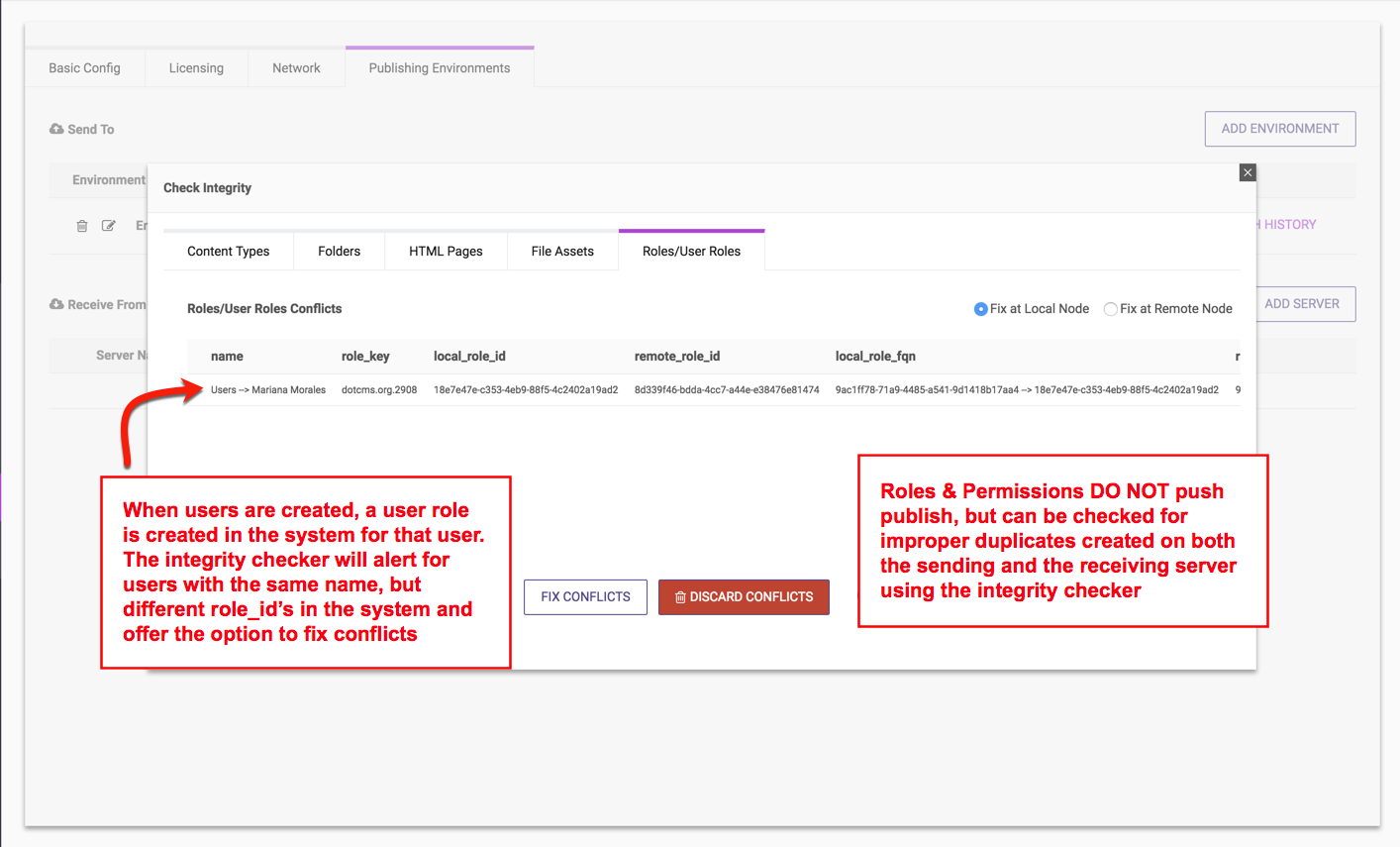
Task: Open the Folders tab
Action: tap(339, 252)
